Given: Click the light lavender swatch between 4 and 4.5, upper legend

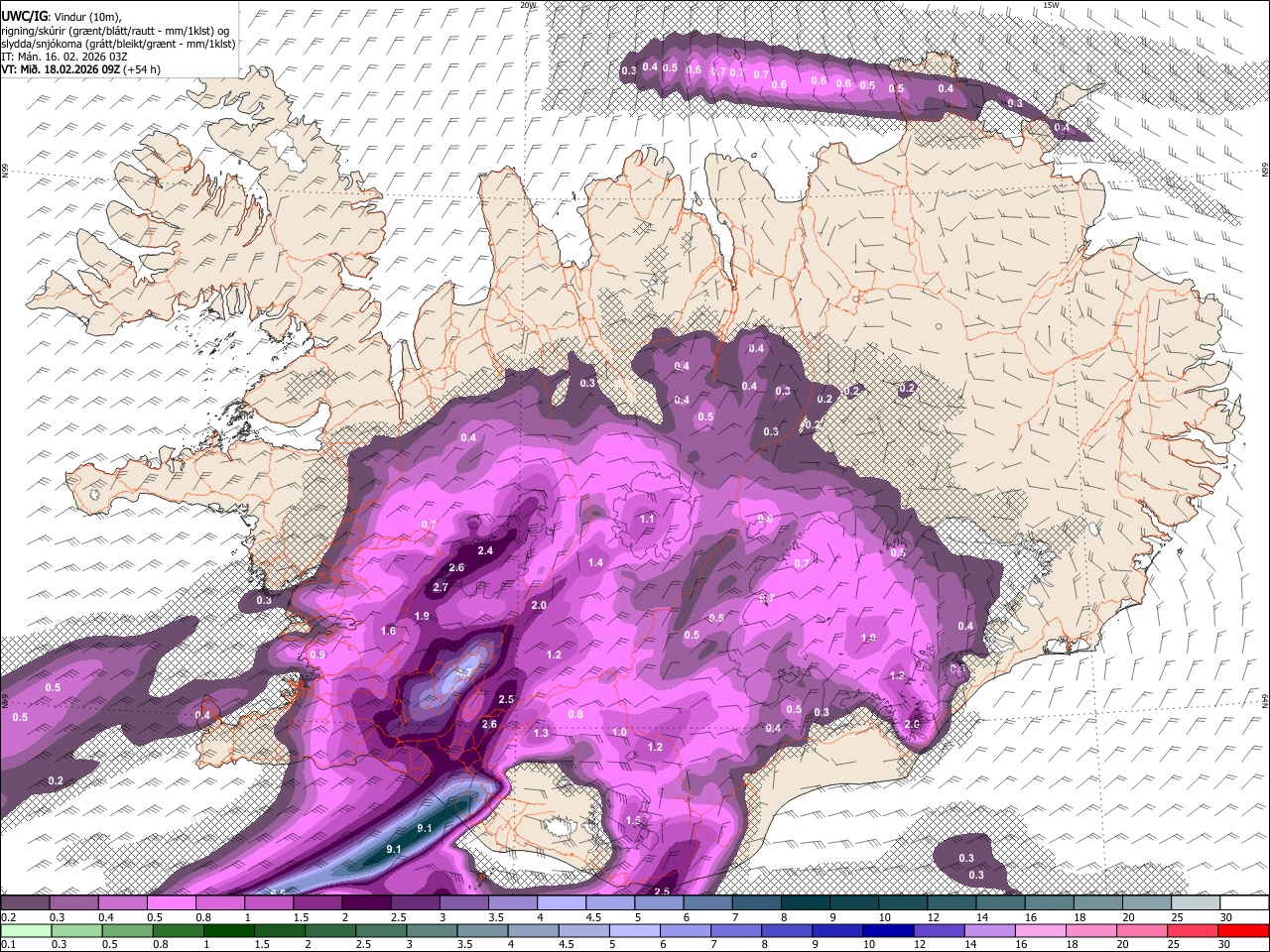Looking at the screenshot, I should click(x=563, y=902).
